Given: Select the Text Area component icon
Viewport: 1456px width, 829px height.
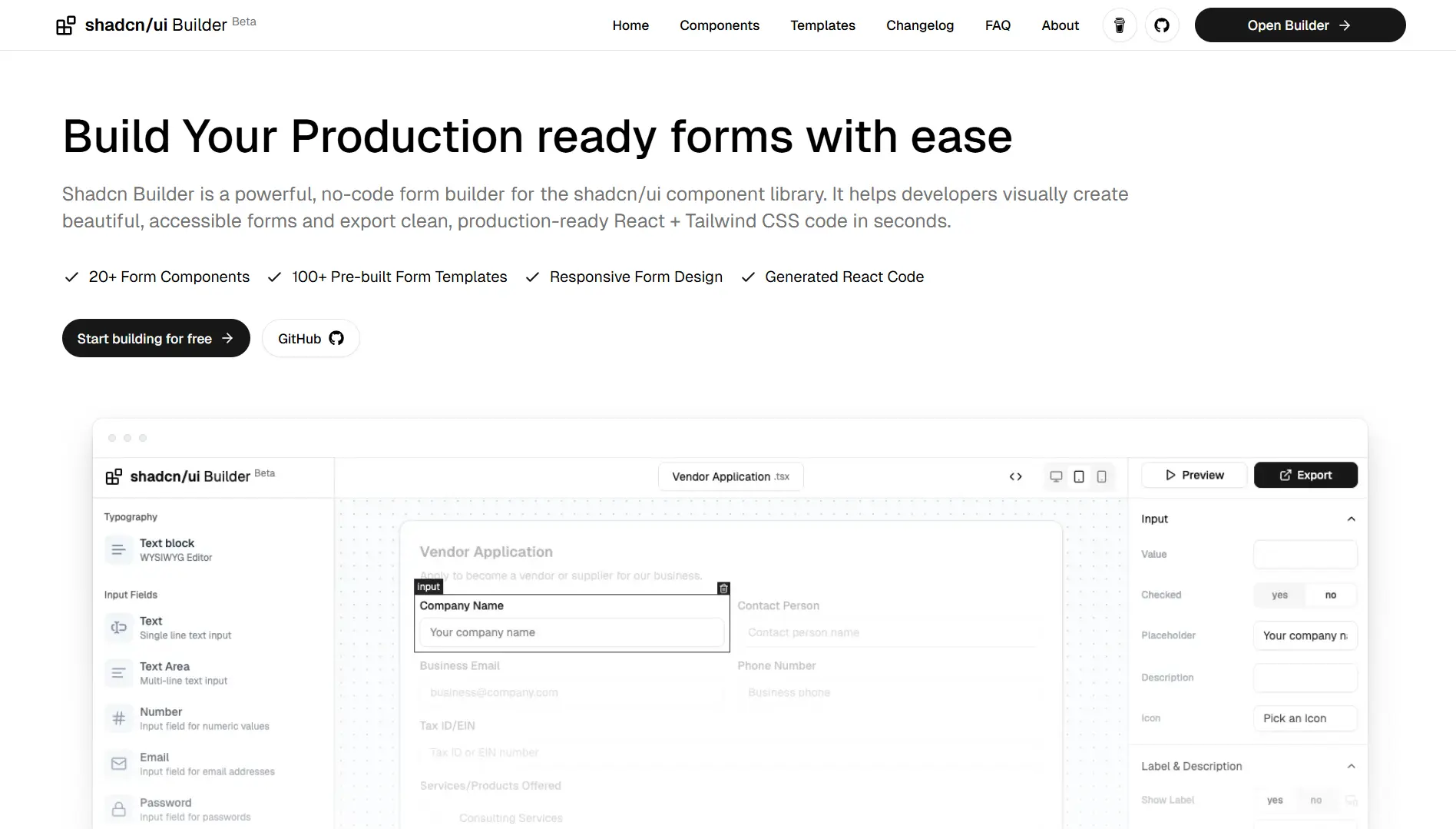Looking at the screenshot, I should click(118, 673).
